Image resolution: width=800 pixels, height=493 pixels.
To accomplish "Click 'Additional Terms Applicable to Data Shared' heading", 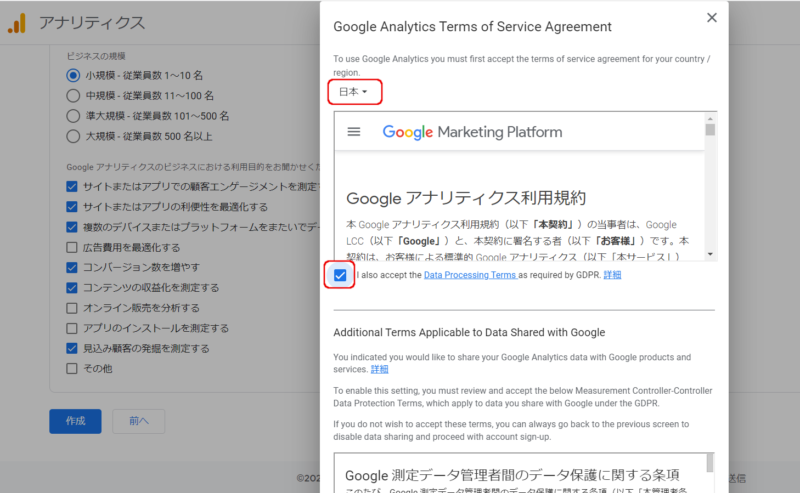I will tap(469, 332).
